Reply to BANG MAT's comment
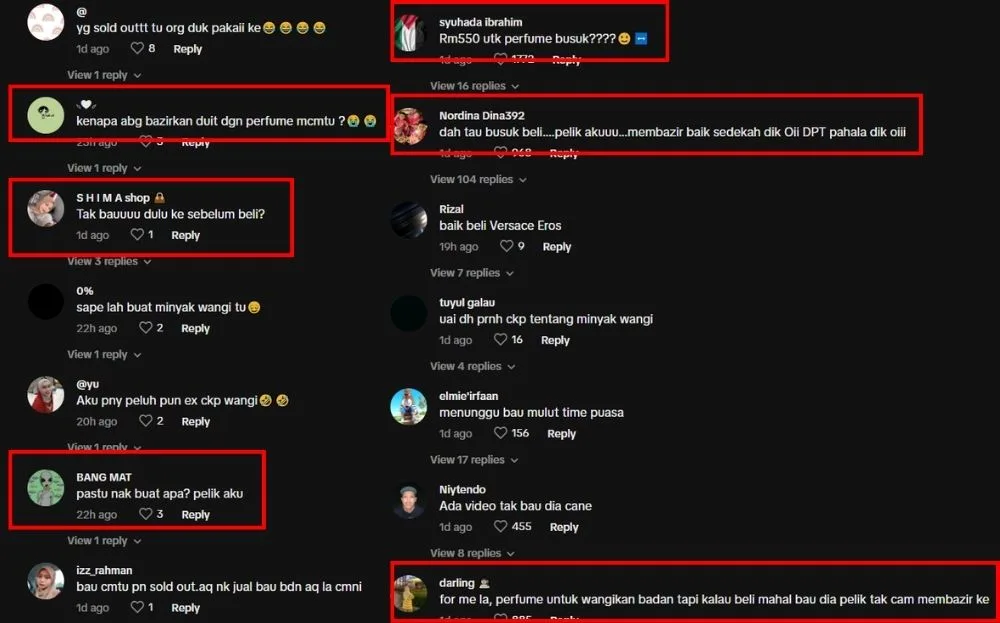This screenshot has height=623, width=1000. pyautogui.click(x=195, y=515)
